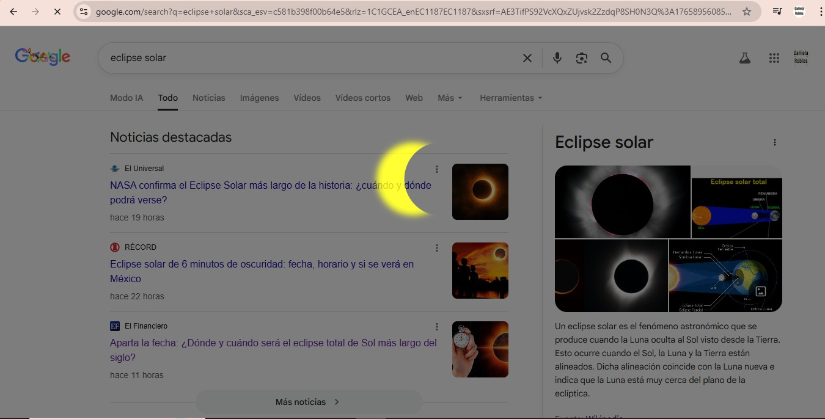Image resolution: width=825 pixels, height=419 pixels.
Task: Expand the Más dropdown
Action: 450,98
